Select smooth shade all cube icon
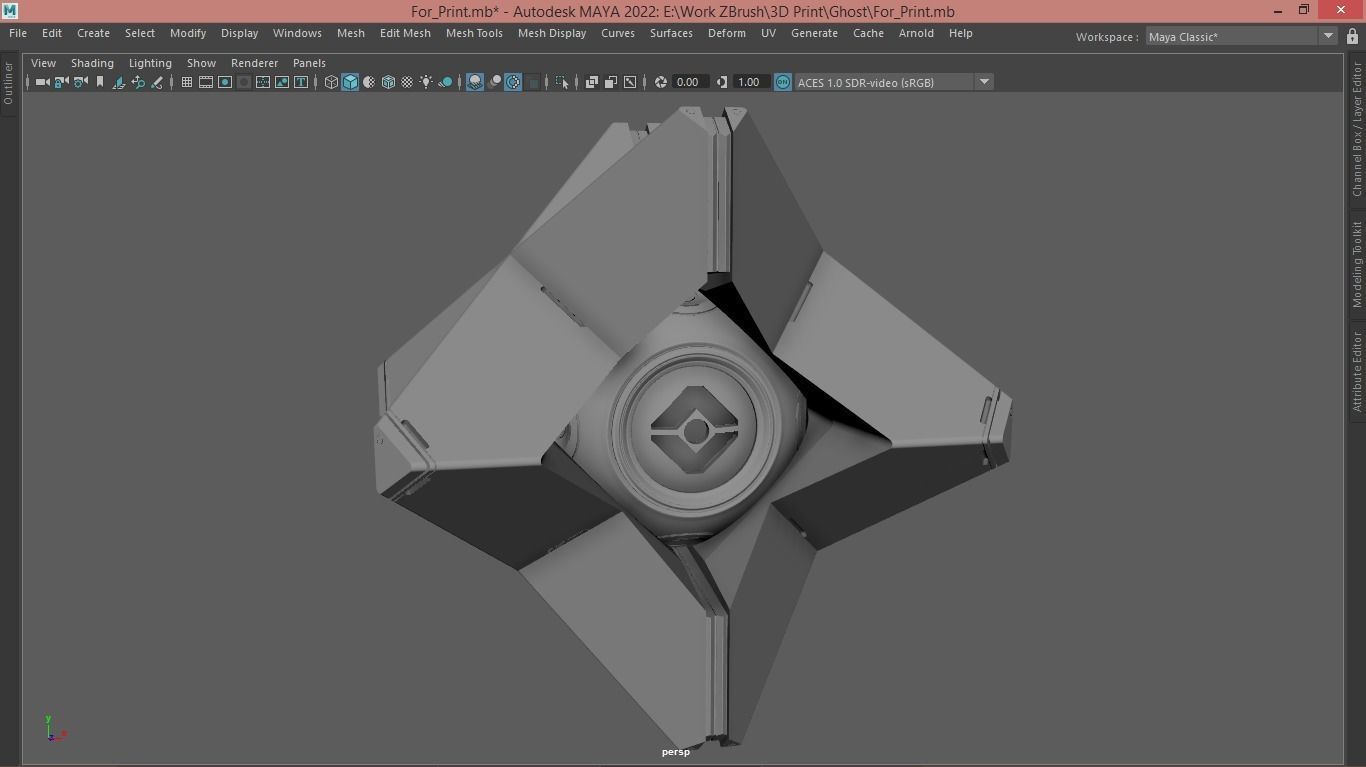The image size is (1366, 767). (x=350, y=82)
